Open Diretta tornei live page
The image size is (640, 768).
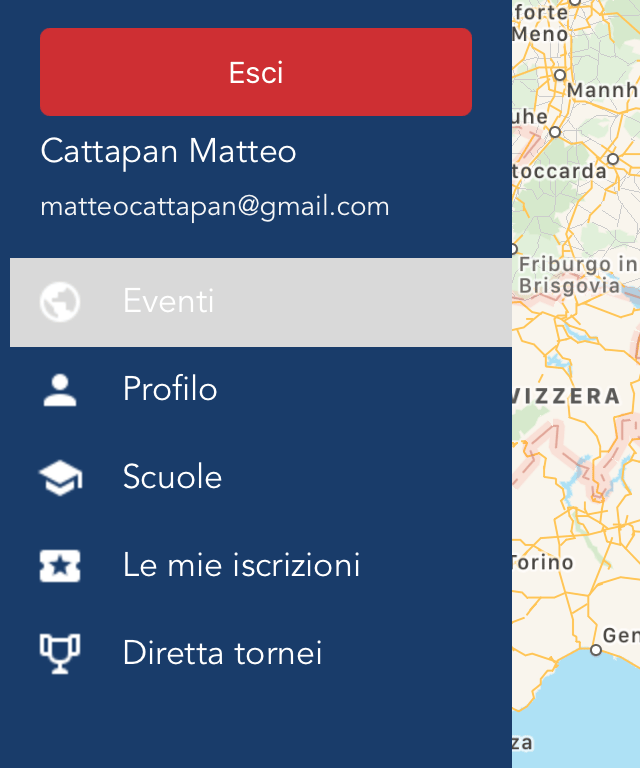tap(222, 653)
